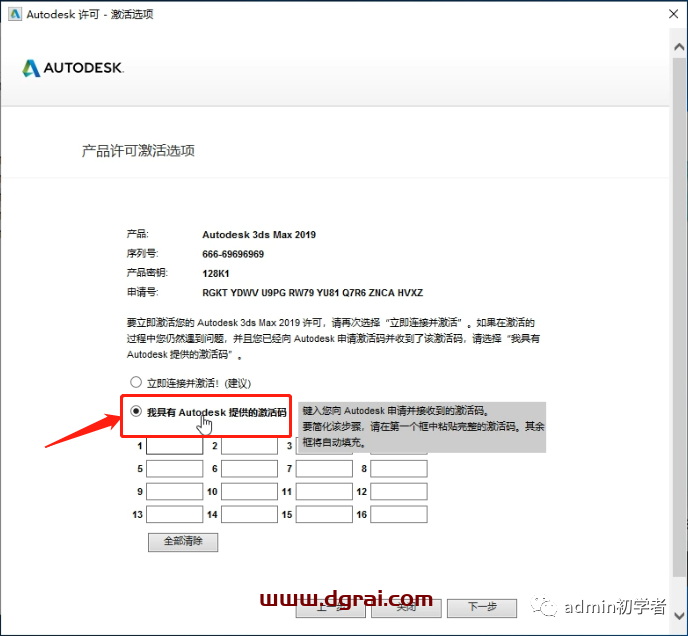Image resolution: width=688 pixels, height=636 pixels.
Task: Click the 下一步 (Next) button
Action: coord(482,608)
